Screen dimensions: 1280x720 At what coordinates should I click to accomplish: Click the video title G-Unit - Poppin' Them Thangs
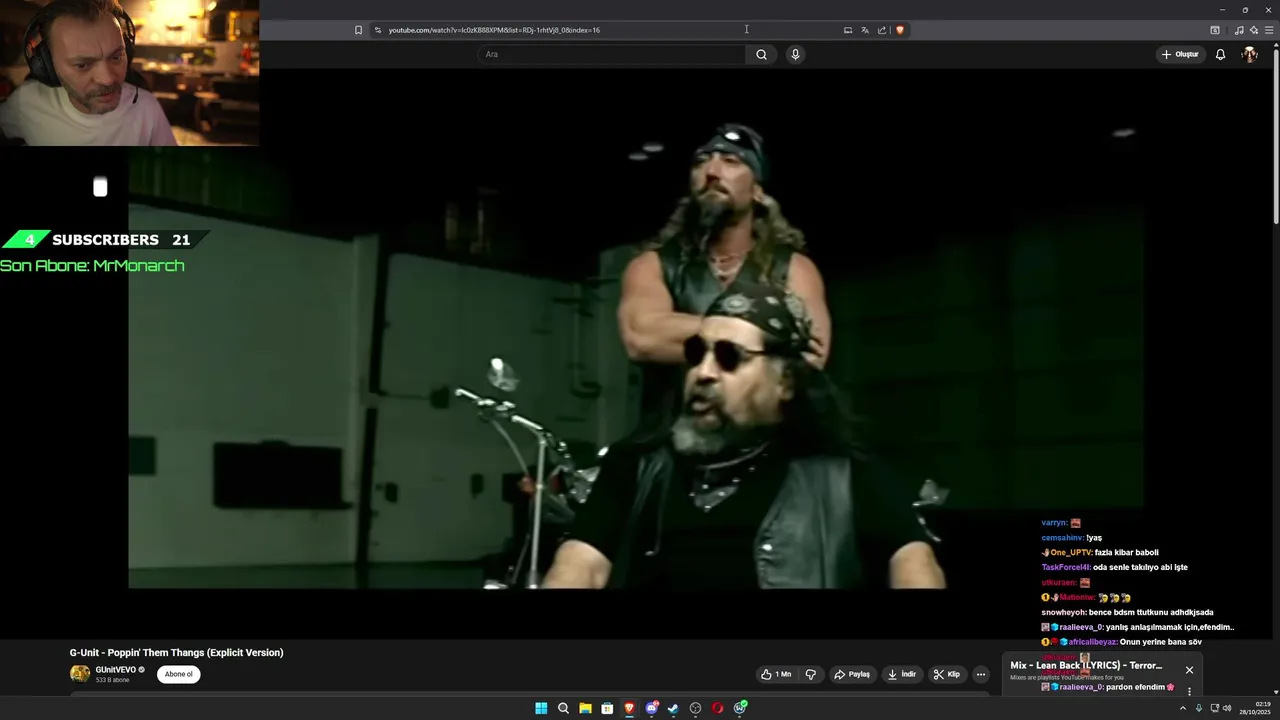pos(176,652)
